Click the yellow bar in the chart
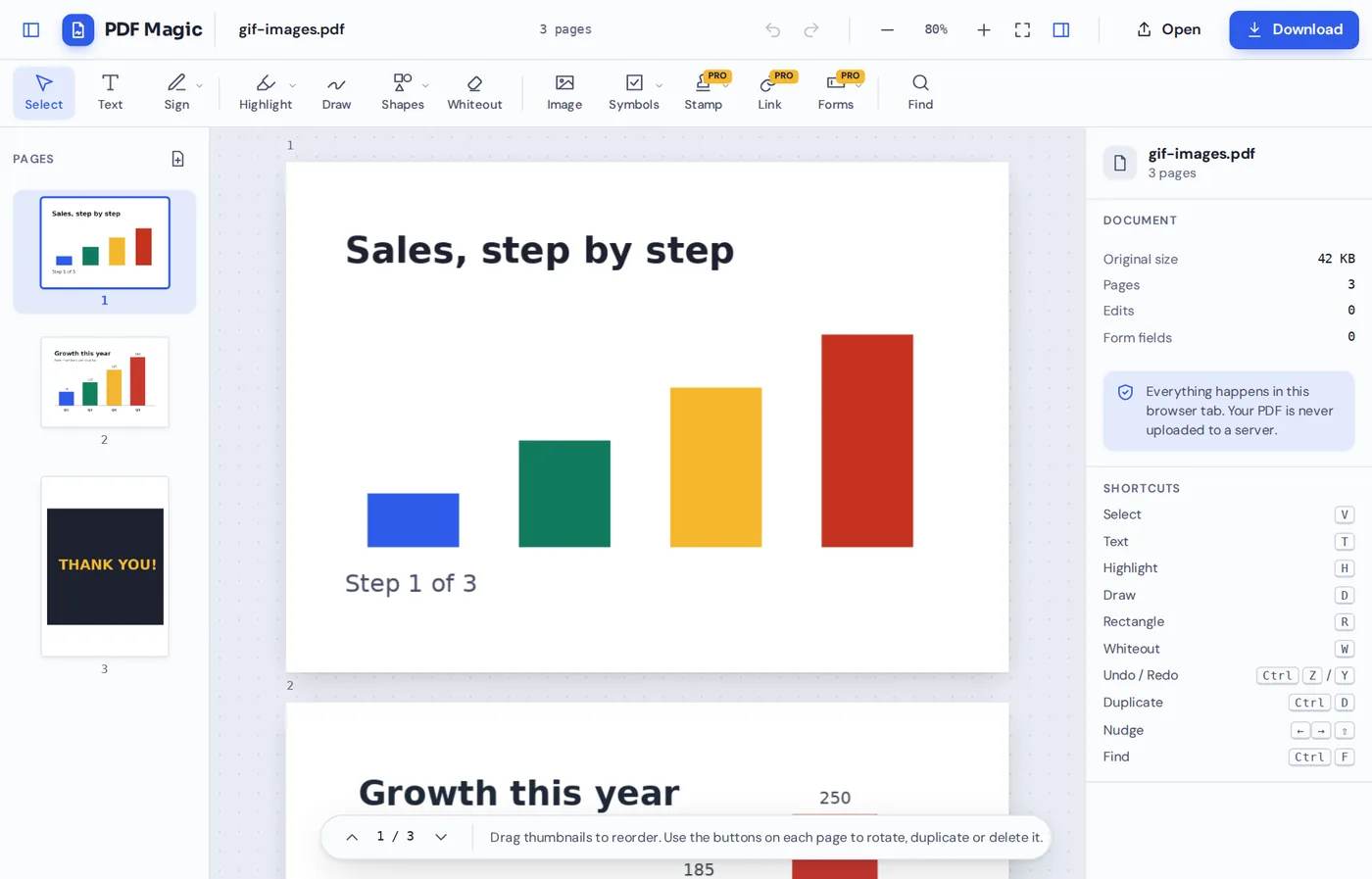 (x=715, y=467)
